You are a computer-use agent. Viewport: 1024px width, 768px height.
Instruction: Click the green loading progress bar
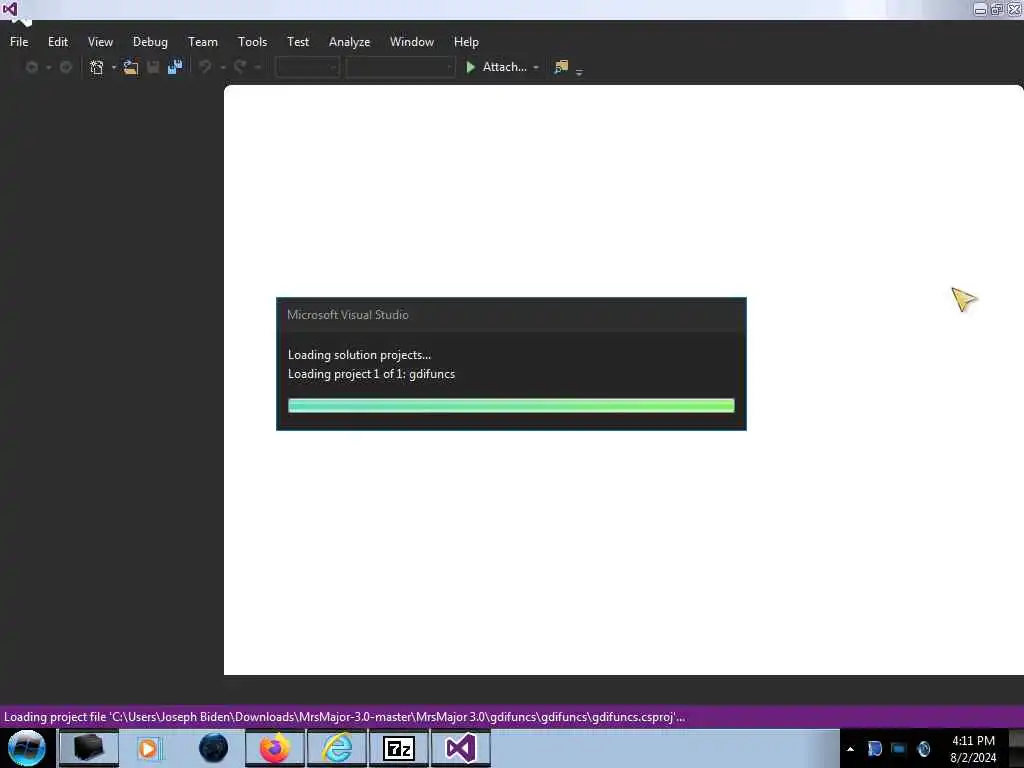coord(511,406)
